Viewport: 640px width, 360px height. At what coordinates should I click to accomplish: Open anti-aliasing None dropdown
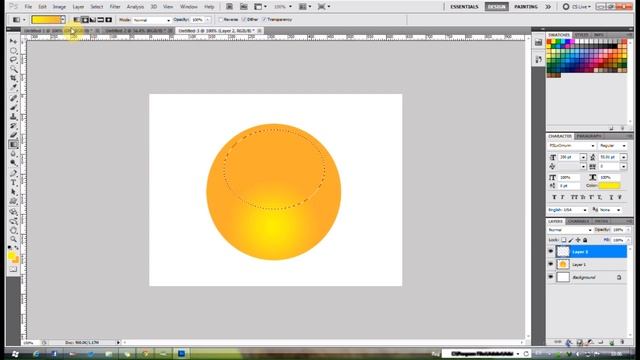pos(610,210)
